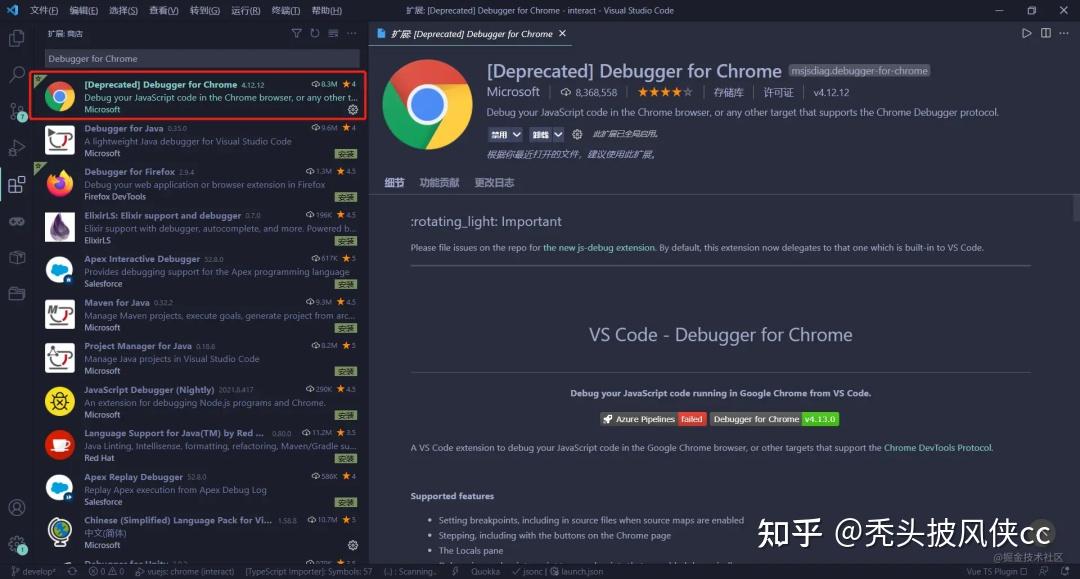
Task: Open editor more actions ellipsis
Action: pyautogui.click(x=1064, y=33)
